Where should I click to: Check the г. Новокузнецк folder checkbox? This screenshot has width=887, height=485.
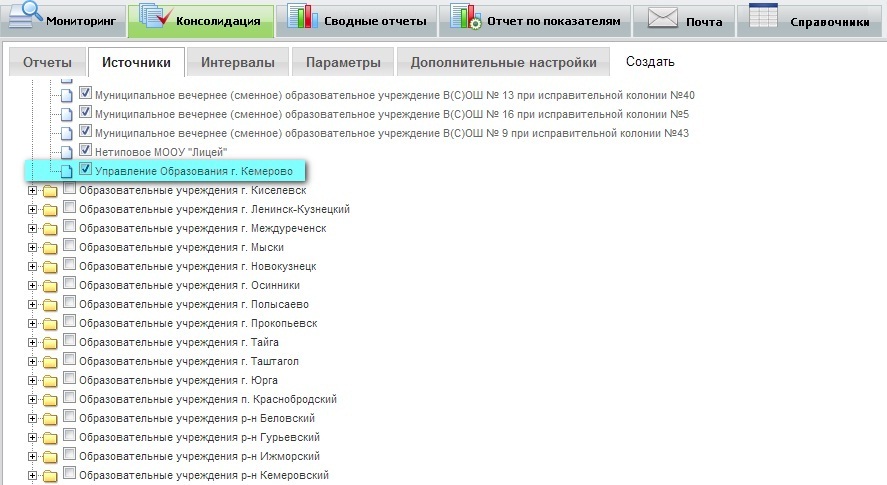click(70, 264)
